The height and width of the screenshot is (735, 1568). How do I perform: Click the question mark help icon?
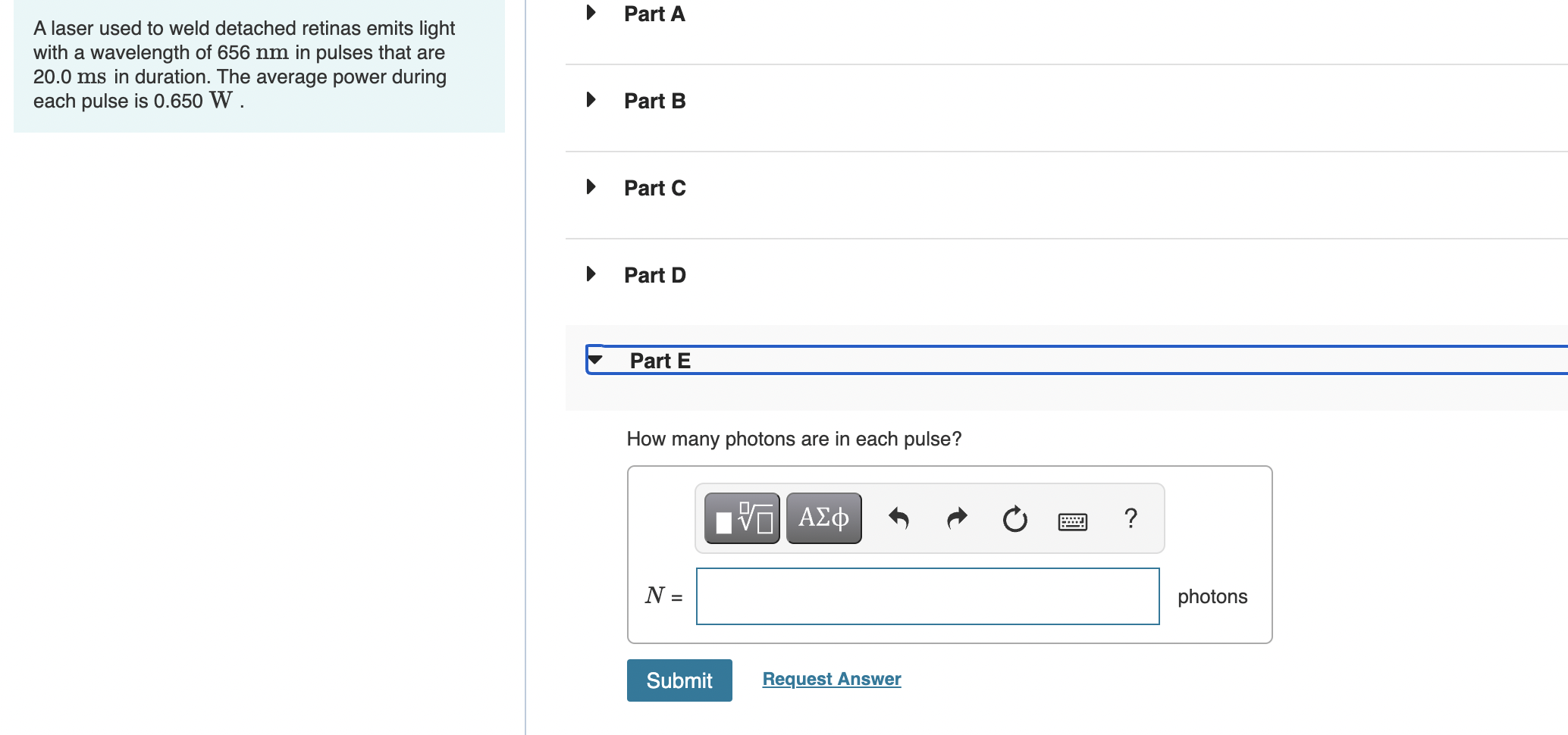tap(1131, 518)
